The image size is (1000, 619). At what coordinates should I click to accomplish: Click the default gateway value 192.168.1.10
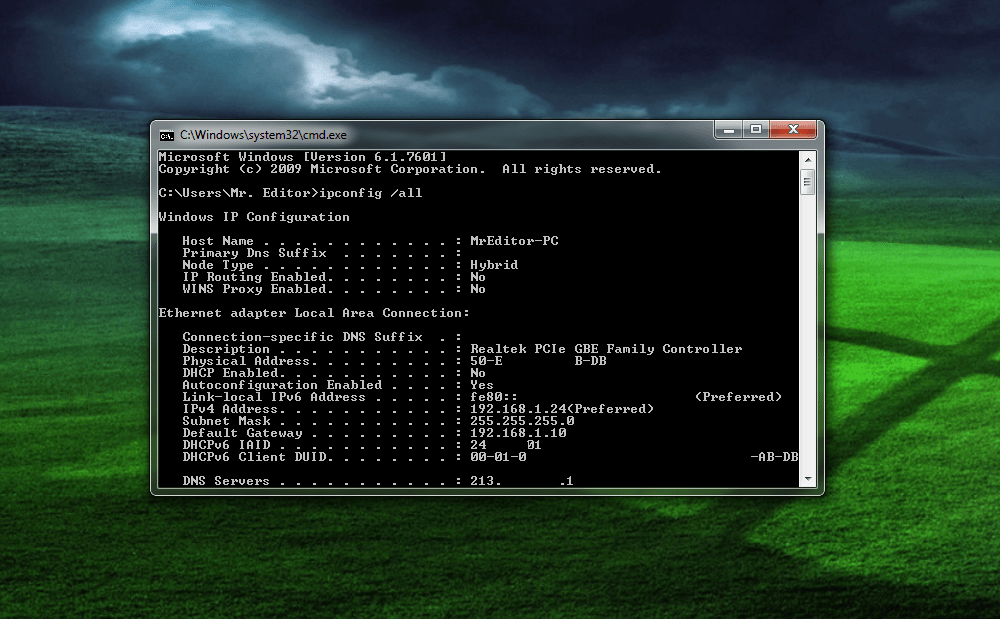tap(518, 433)
